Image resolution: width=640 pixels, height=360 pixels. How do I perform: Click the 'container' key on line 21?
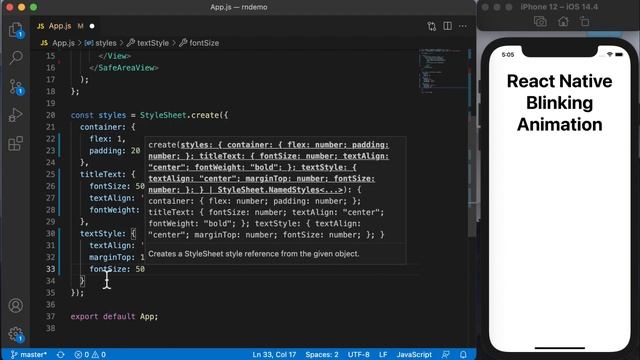[x=101, y=127]
